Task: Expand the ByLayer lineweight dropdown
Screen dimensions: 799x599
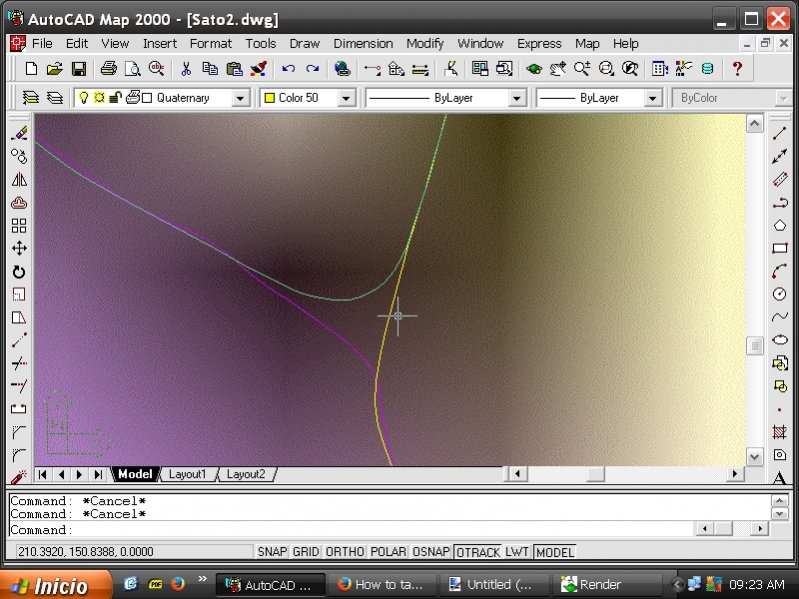Action: 652,98
